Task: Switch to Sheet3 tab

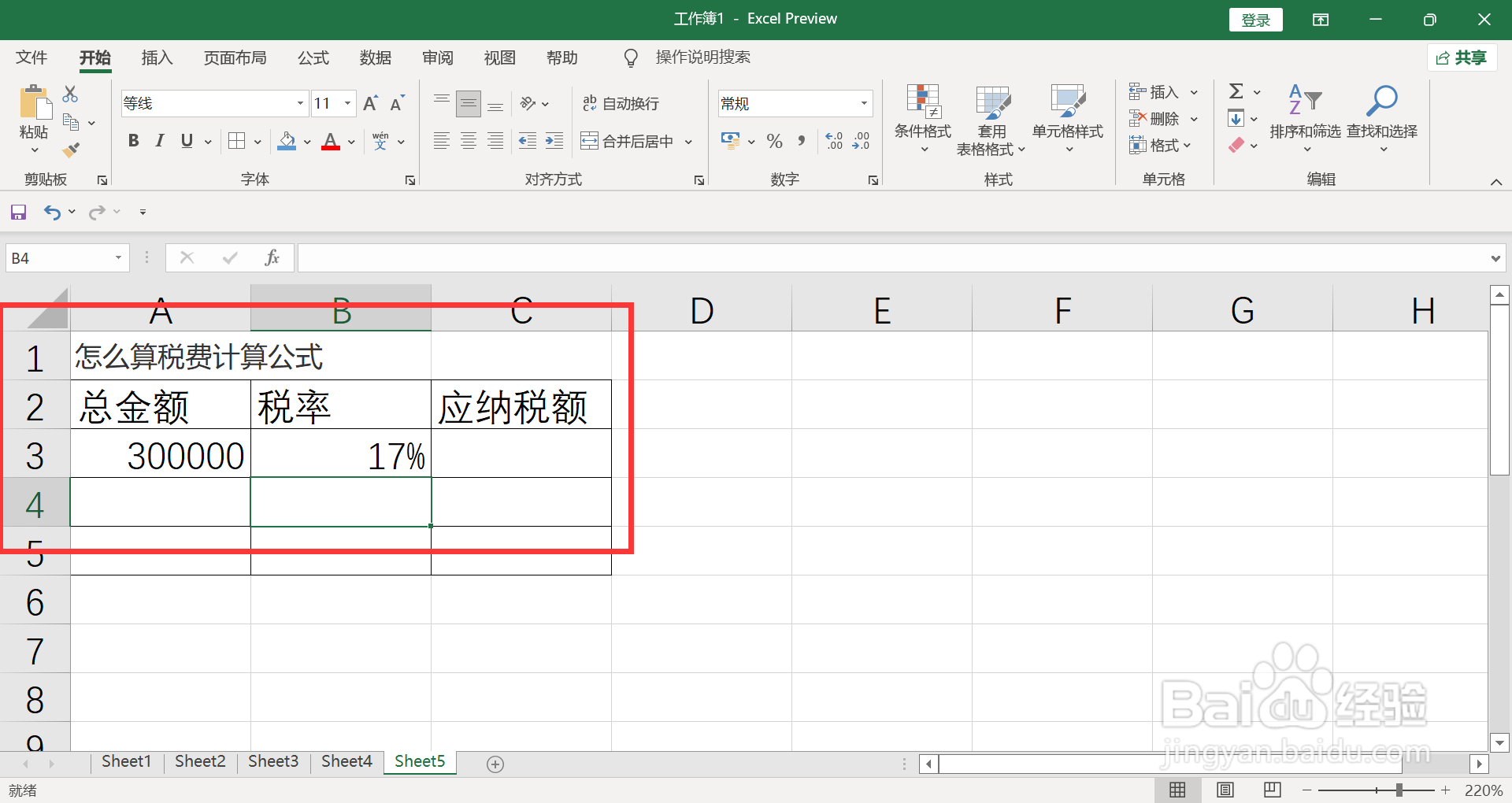Action: 273,761
